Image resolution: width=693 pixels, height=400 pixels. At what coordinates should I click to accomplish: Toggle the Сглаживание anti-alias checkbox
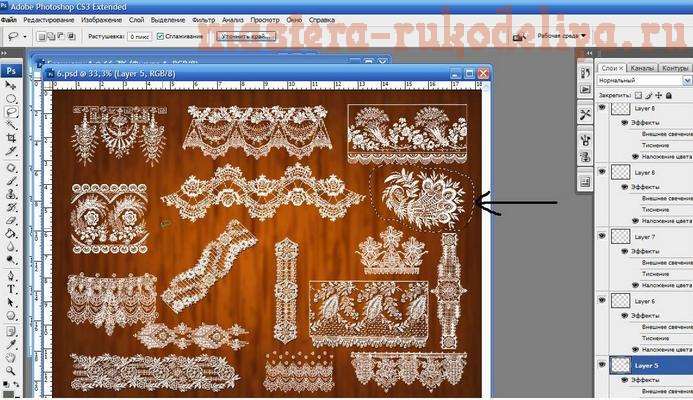(160, 36)
